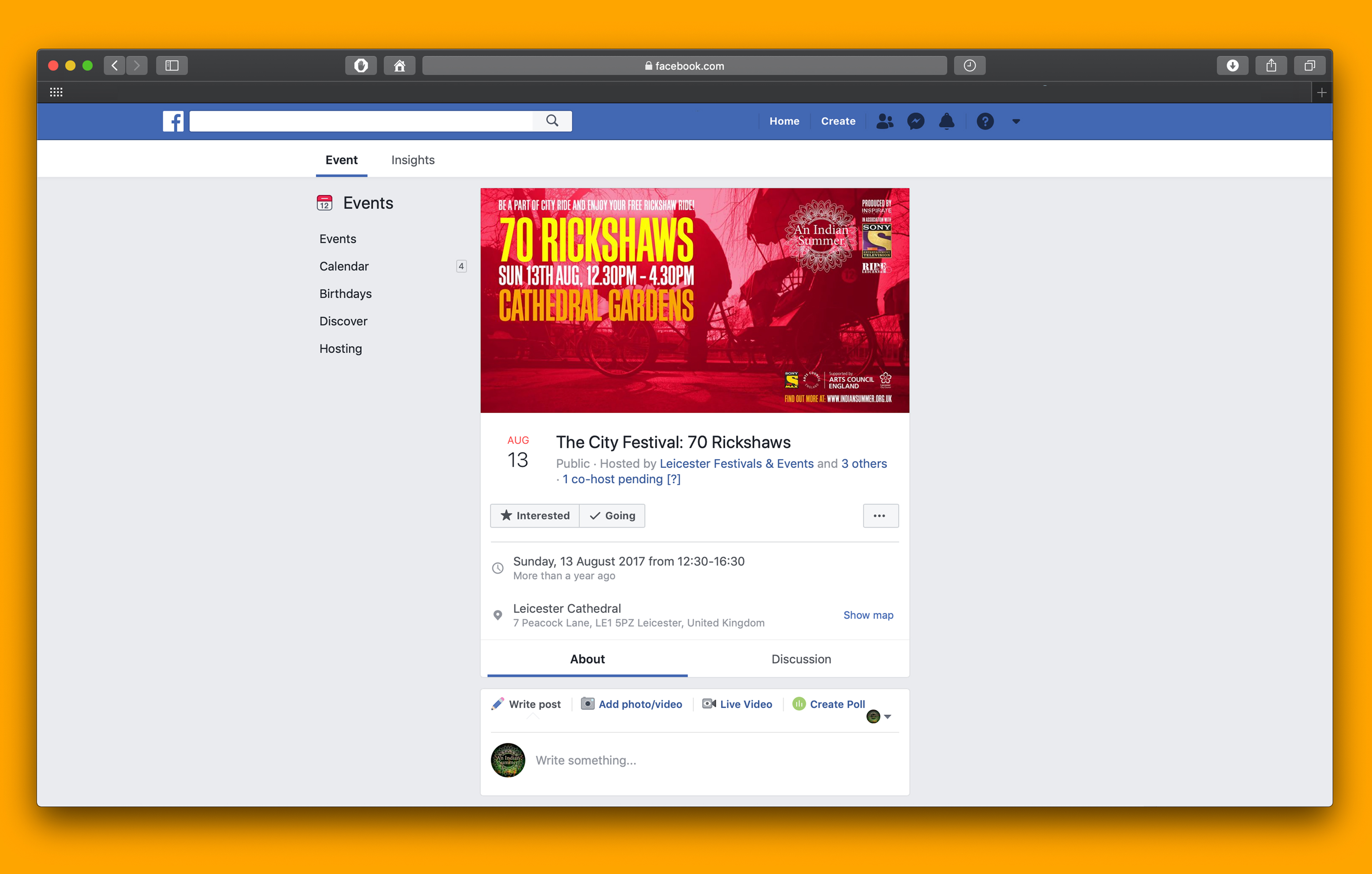Click the facebook.com address bar
Image resolution: width=1372 pixels, height=874 pixels.
pos(684,65)
